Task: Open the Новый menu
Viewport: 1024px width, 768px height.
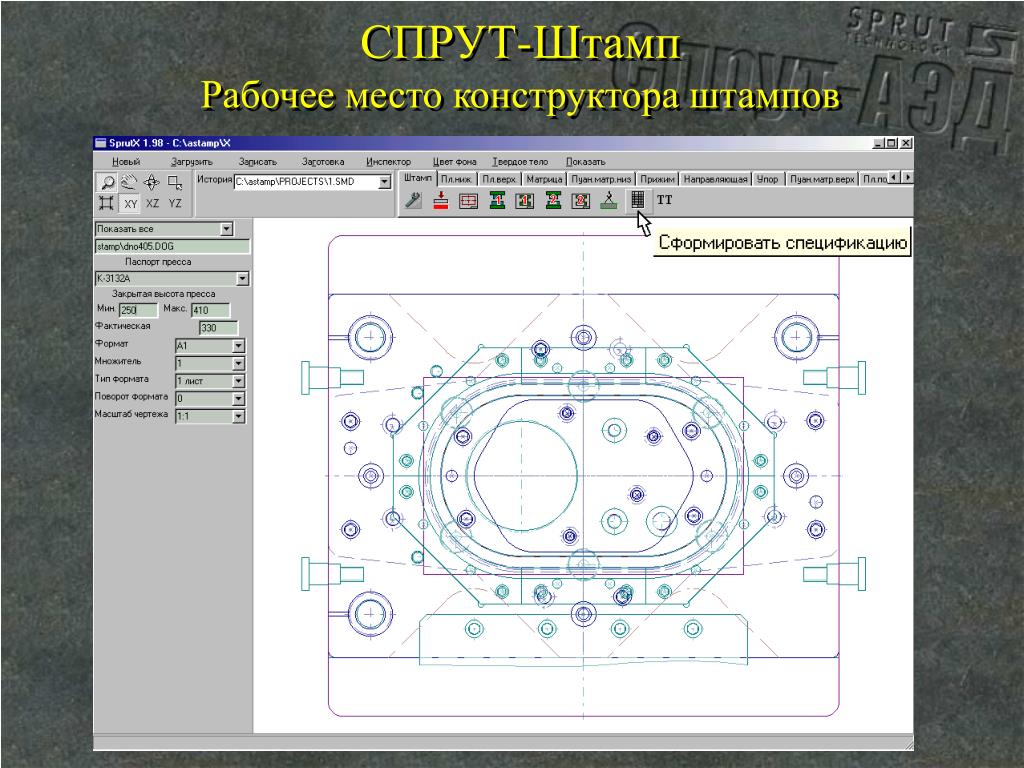Action: coord(126,161)
